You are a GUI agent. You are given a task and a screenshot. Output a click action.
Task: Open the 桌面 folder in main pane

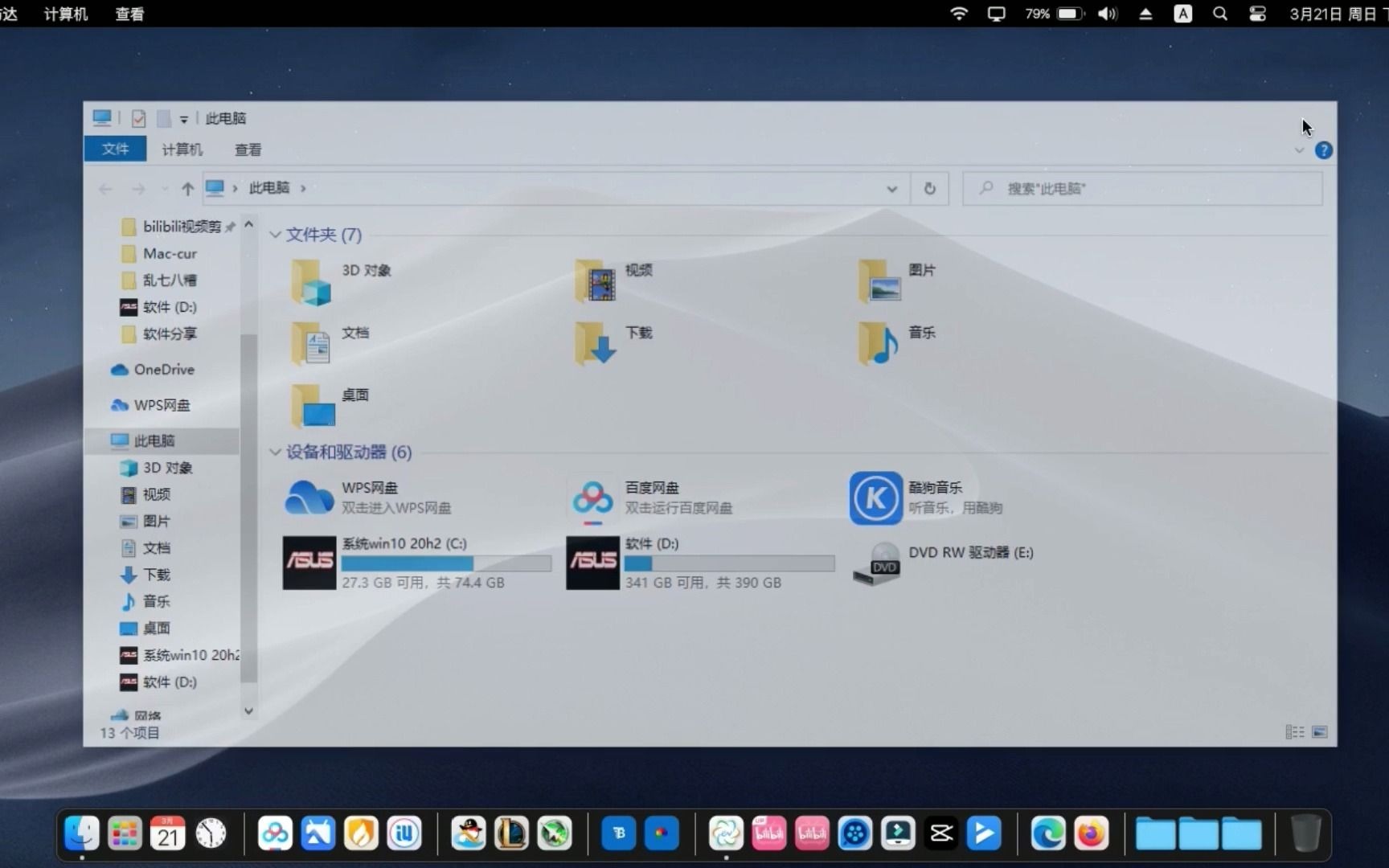click(x=331, y=405)
